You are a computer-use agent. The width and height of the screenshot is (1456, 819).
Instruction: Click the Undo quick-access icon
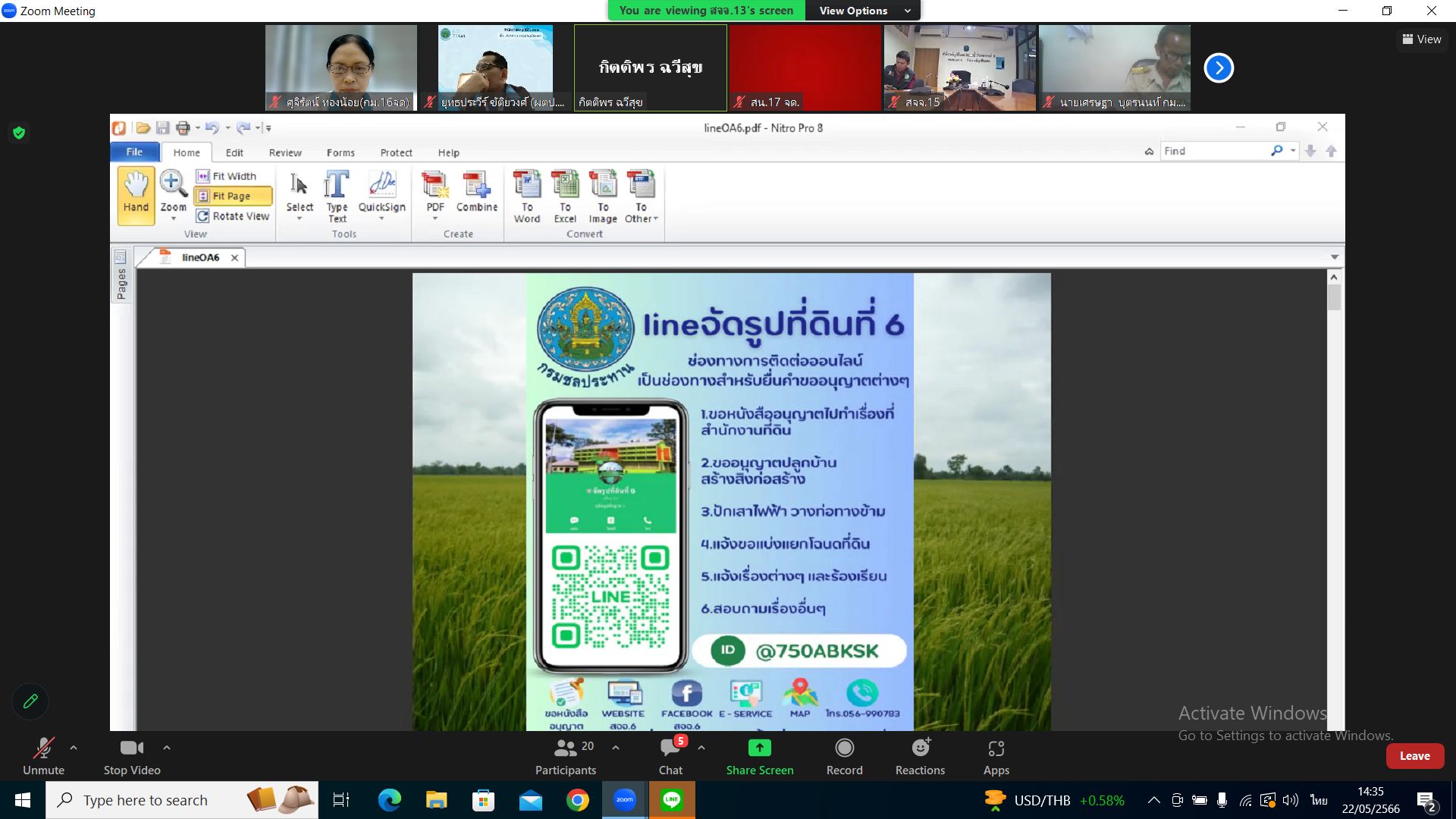click(212, 127)
